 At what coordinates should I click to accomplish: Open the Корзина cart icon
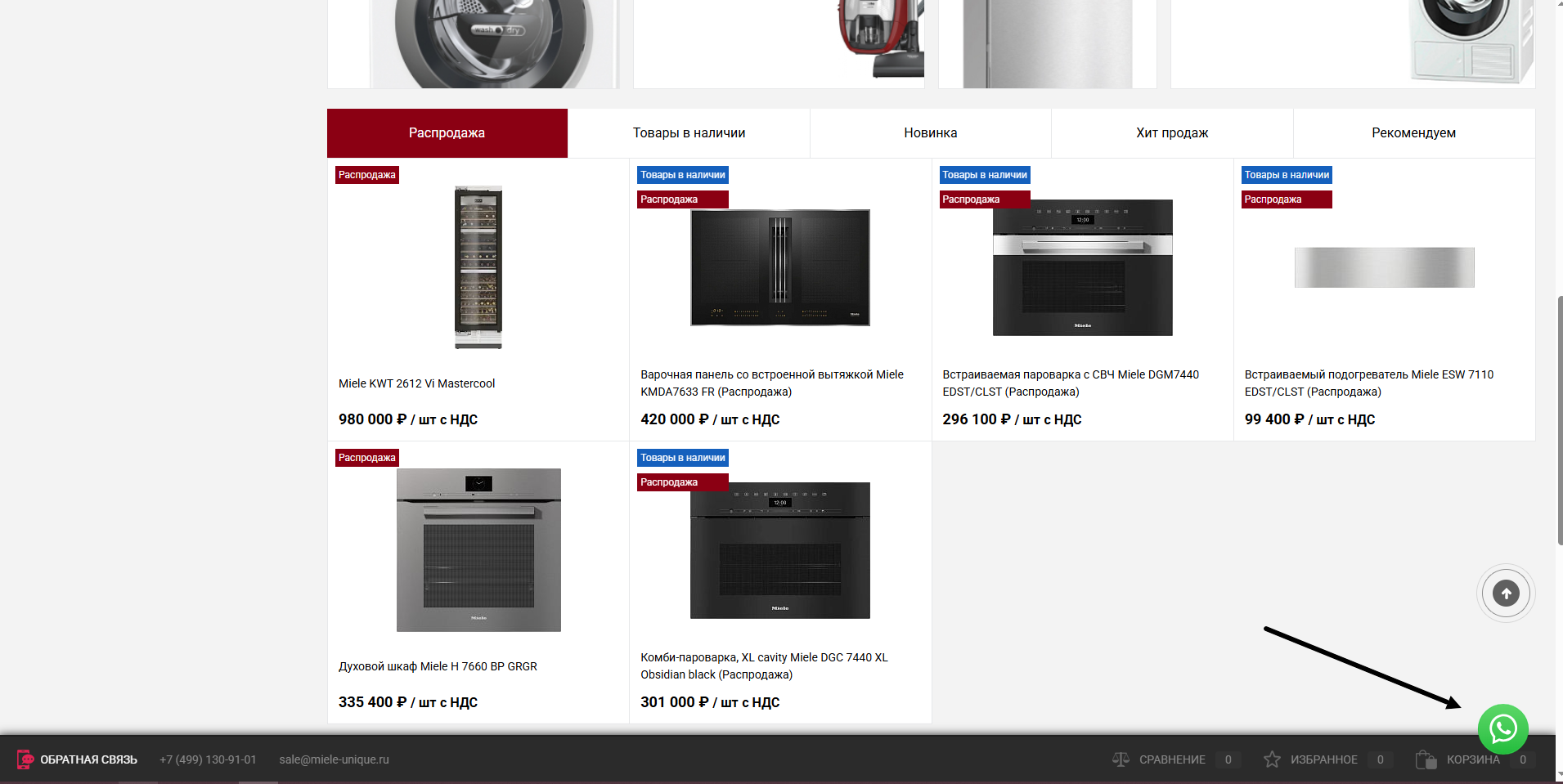(1426, 759)
